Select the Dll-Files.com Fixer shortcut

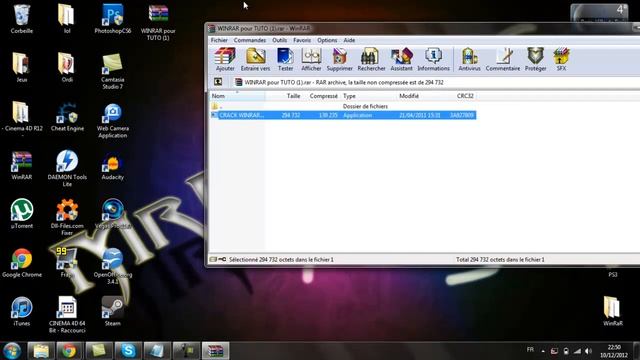(67, 217)
